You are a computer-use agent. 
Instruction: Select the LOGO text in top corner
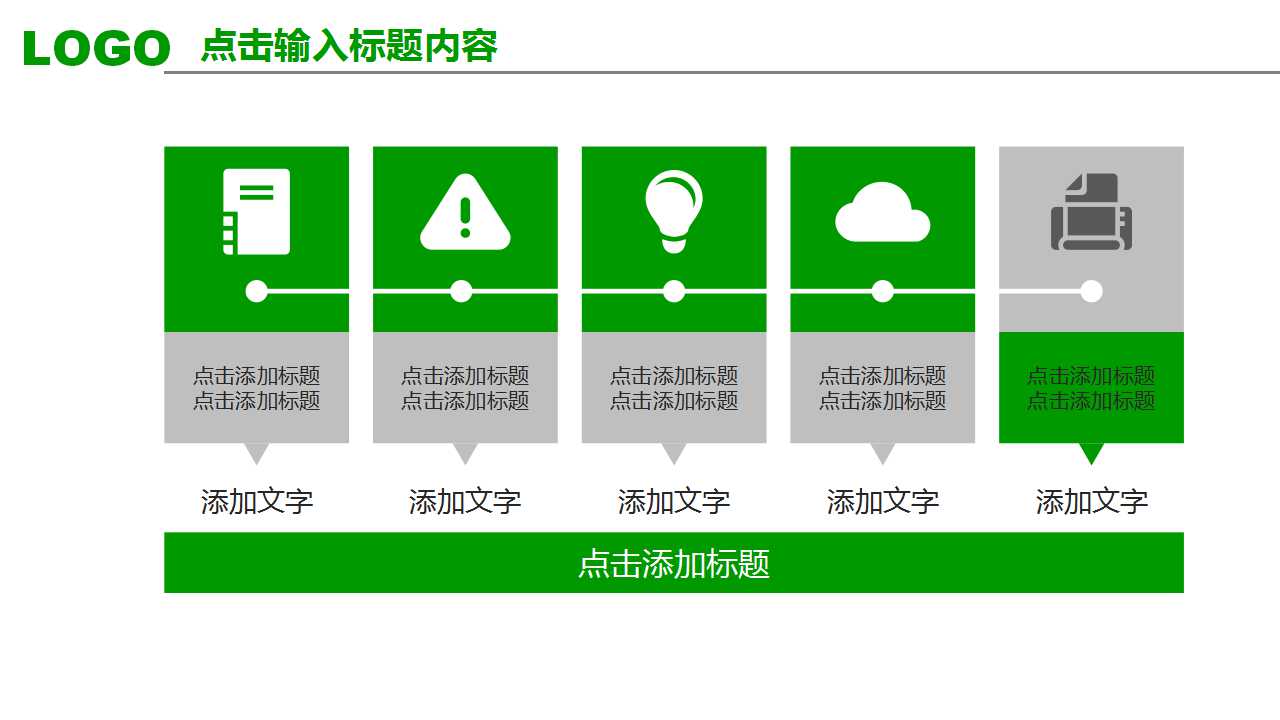(97, 43)
